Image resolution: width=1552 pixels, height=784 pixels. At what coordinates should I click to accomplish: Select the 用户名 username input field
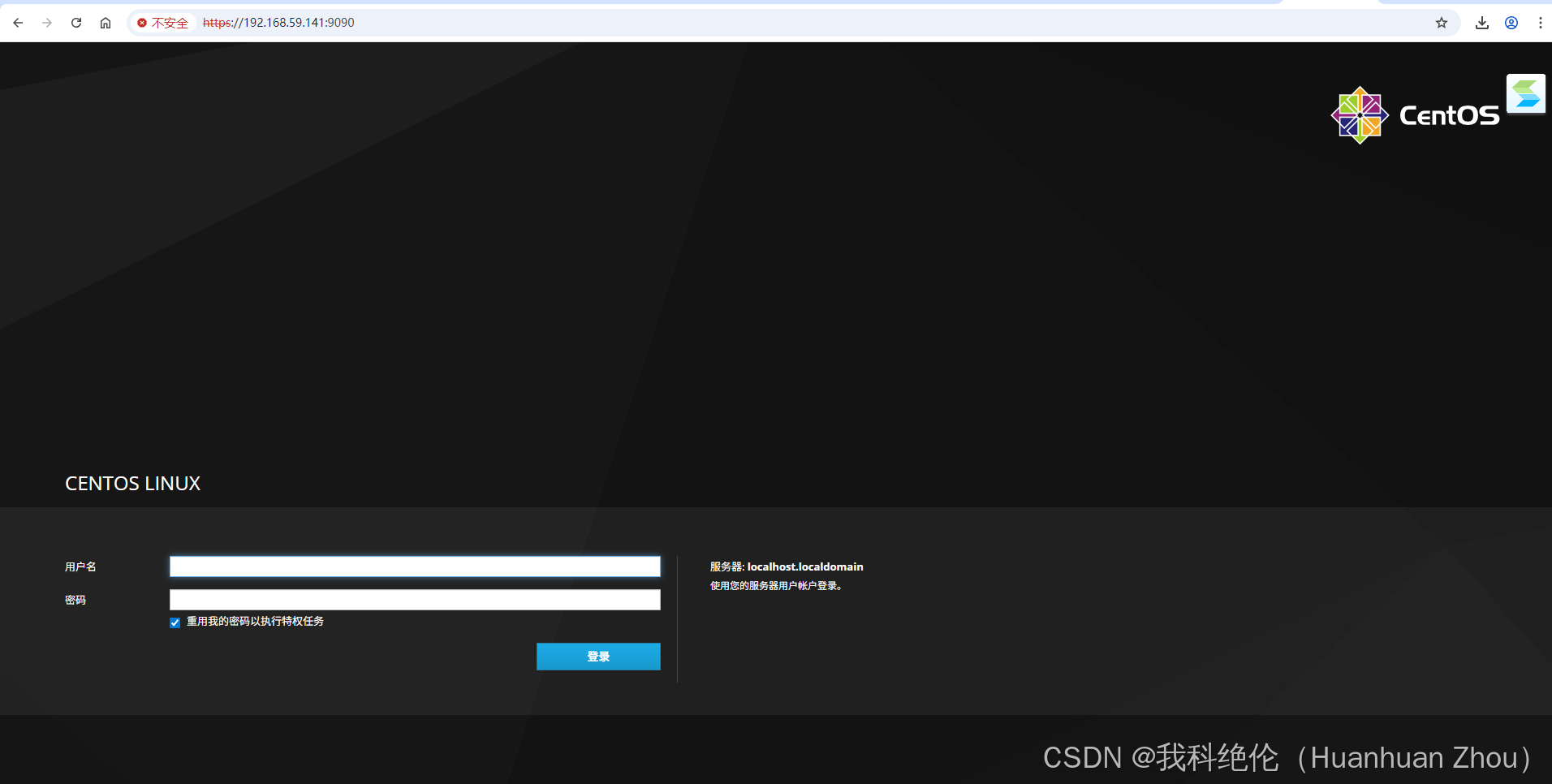point(414,566)
